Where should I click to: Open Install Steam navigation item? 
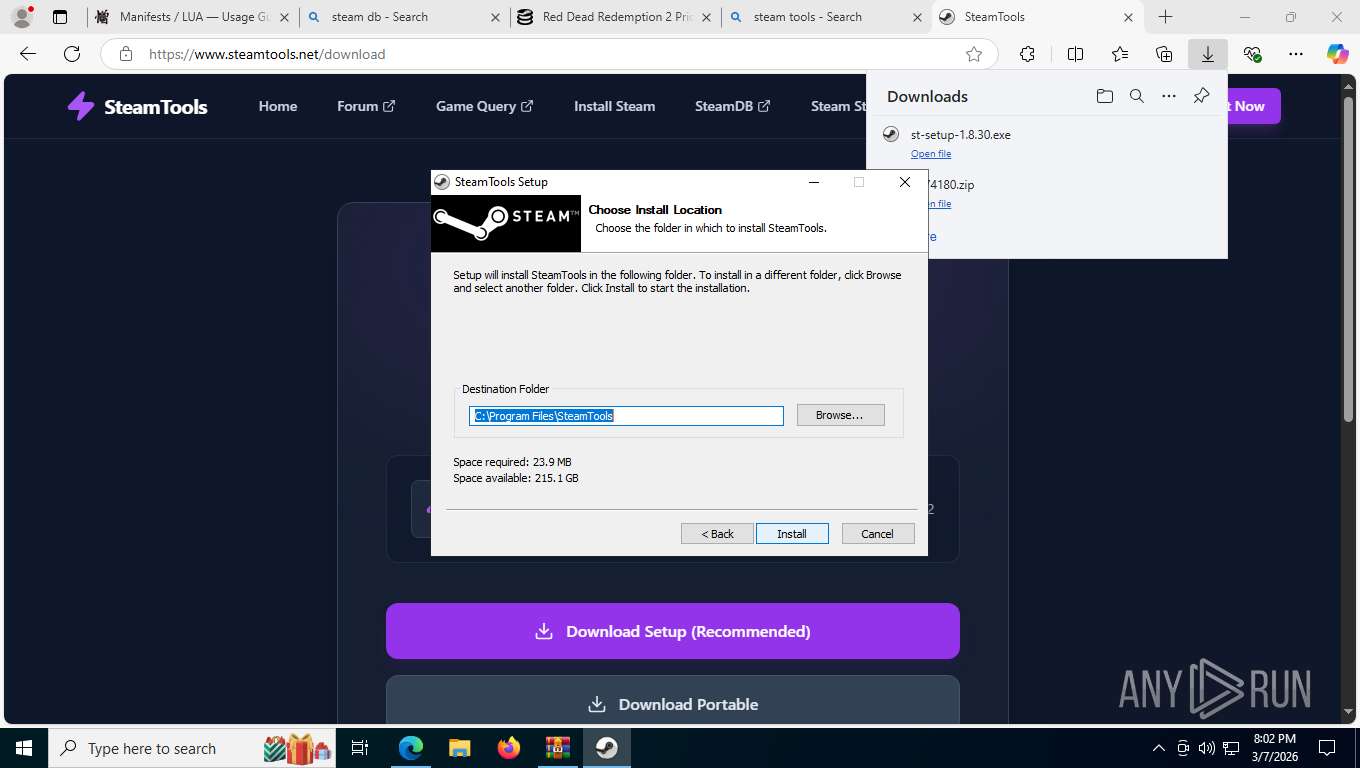click(x=615, y=106)
